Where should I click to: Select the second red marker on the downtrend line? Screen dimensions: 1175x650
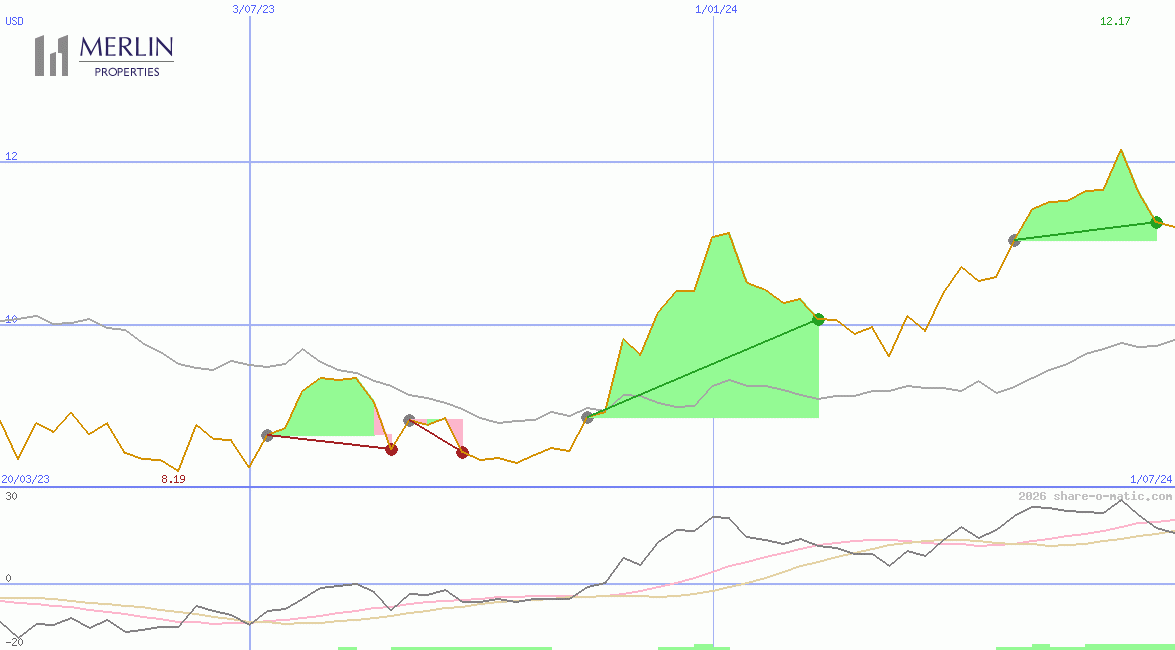[x=463, y=452]
